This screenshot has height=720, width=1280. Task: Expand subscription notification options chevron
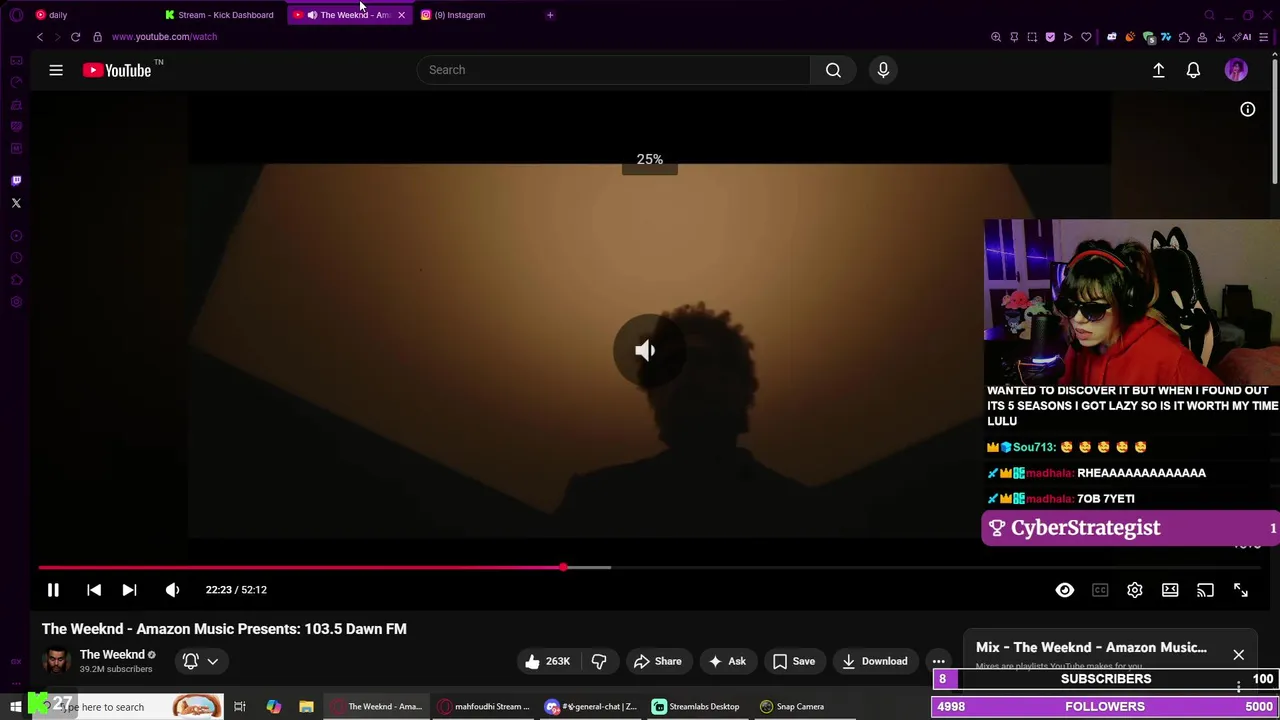coord(212,661)
